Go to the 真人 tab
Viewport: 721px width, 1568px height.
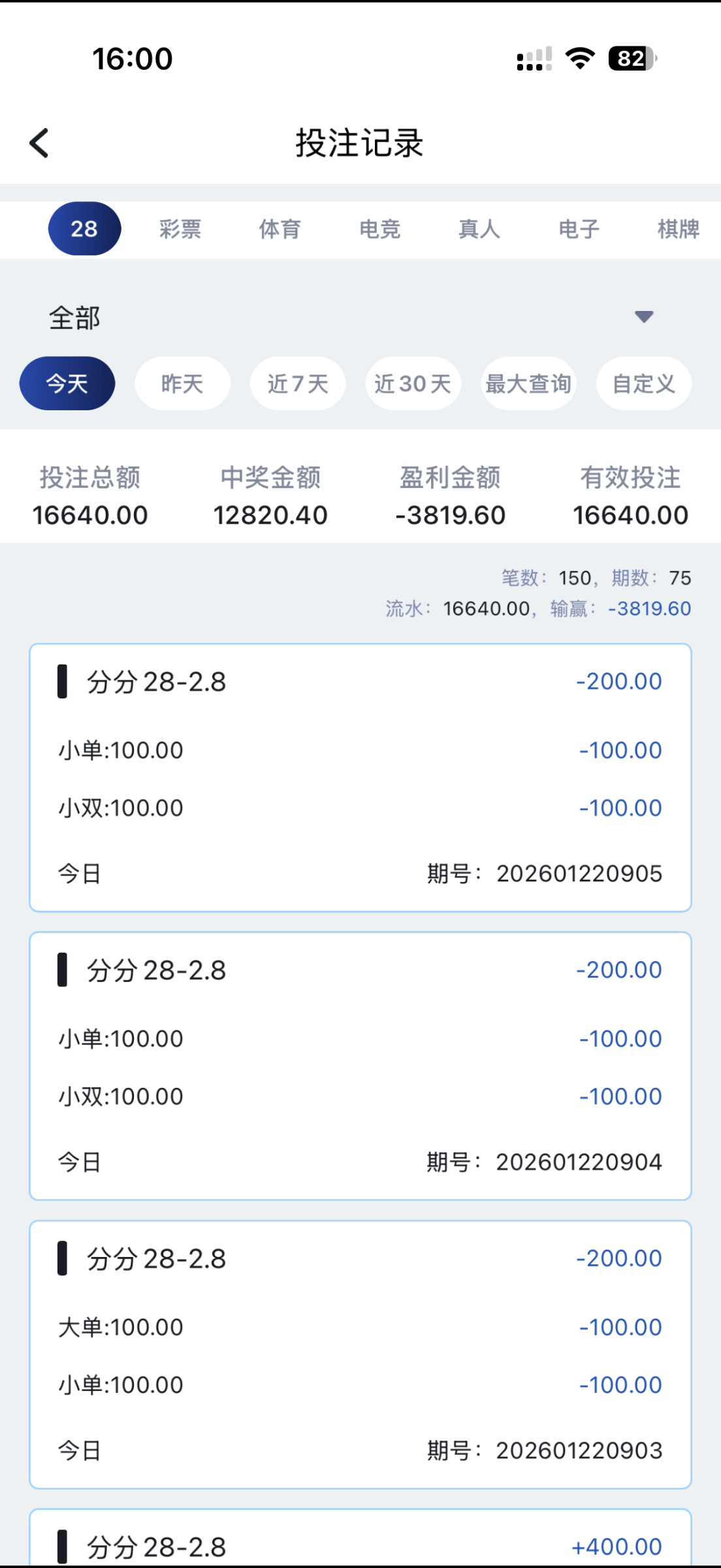pyautogui.click(x=479, y=229)
